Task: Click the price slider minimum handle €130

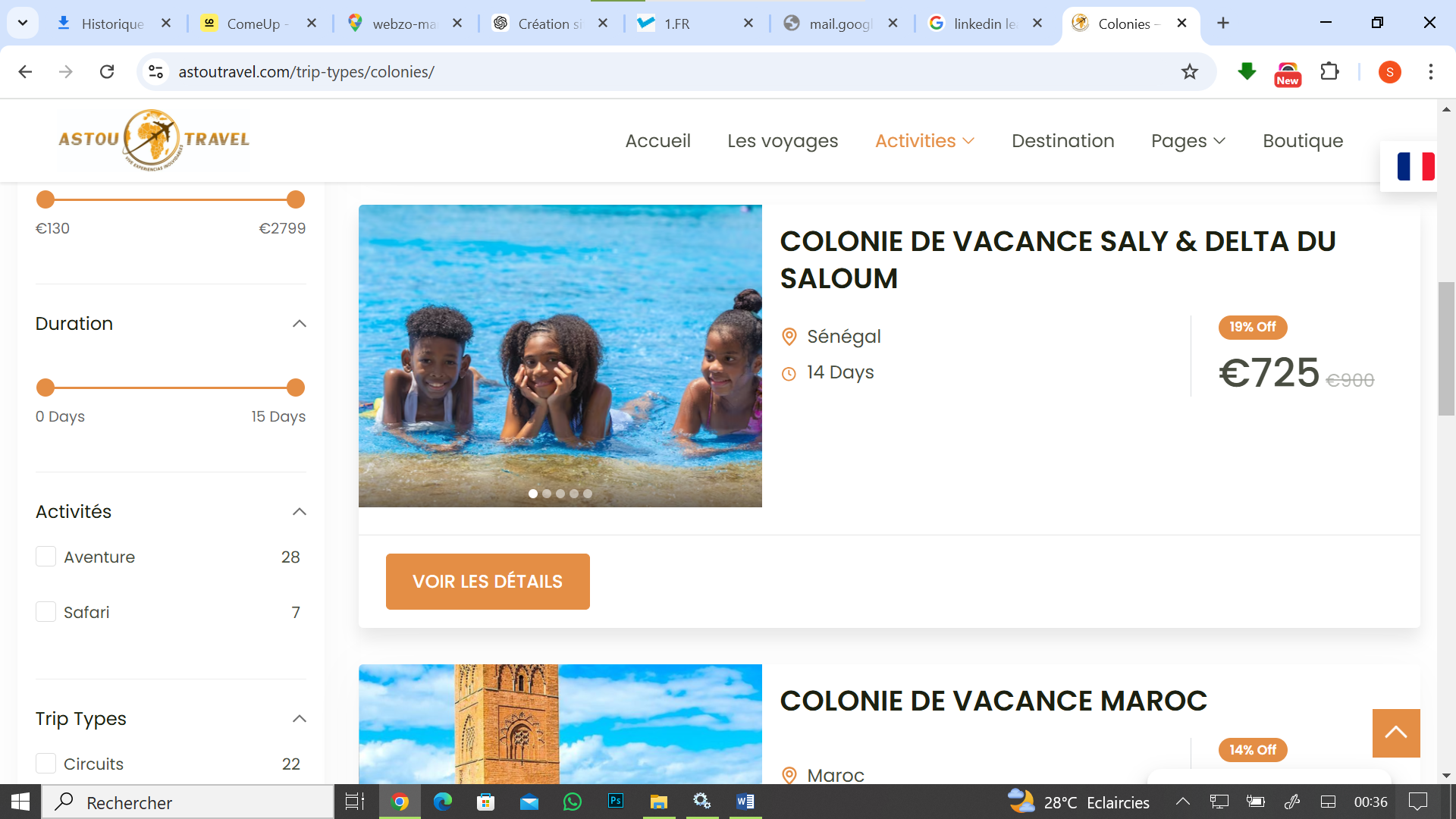Action: [45, 199]
